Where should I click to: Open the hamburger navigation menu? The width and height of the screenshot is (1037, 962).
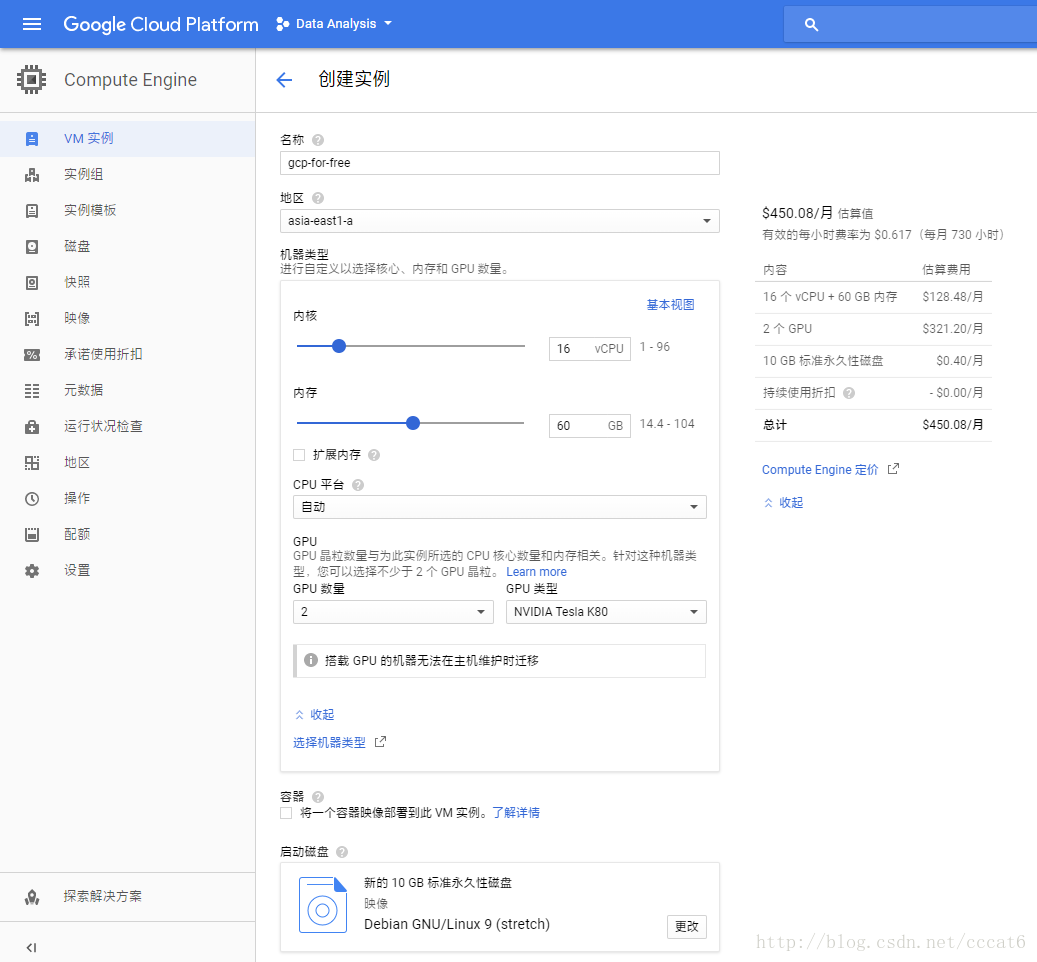pyautogui.click(x=32, y=24)
